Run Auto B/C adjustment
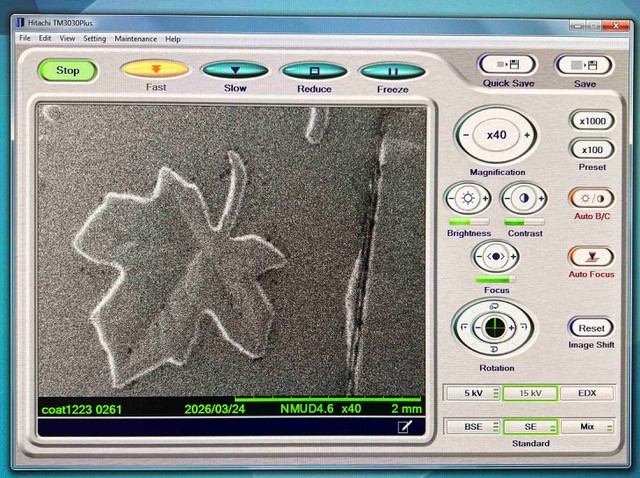Viewport: 640px width, 478px height. click(590, 198)
